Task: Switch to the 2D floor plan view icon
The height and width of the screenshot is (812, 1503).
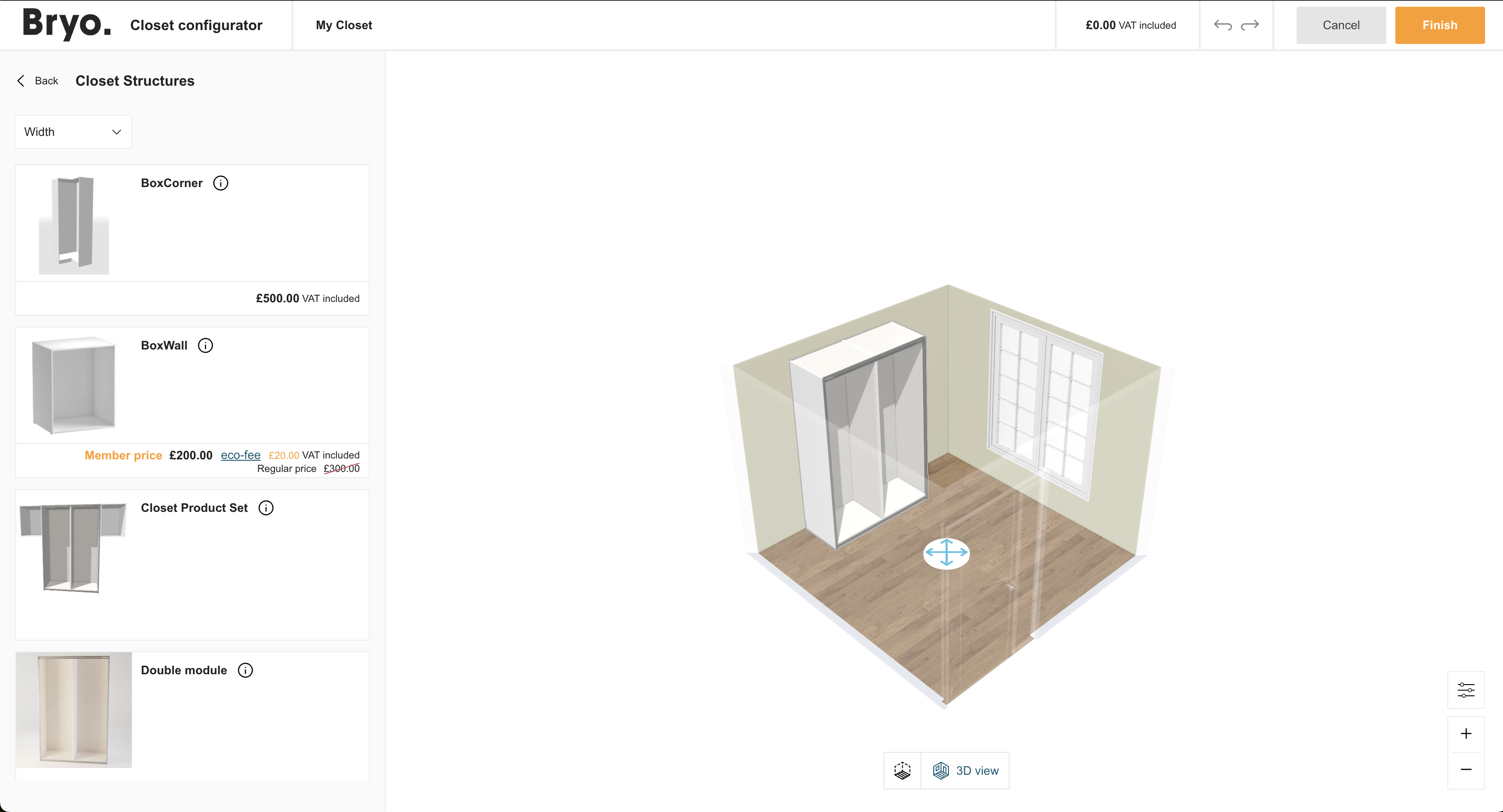Action: (x=902, y=771)
